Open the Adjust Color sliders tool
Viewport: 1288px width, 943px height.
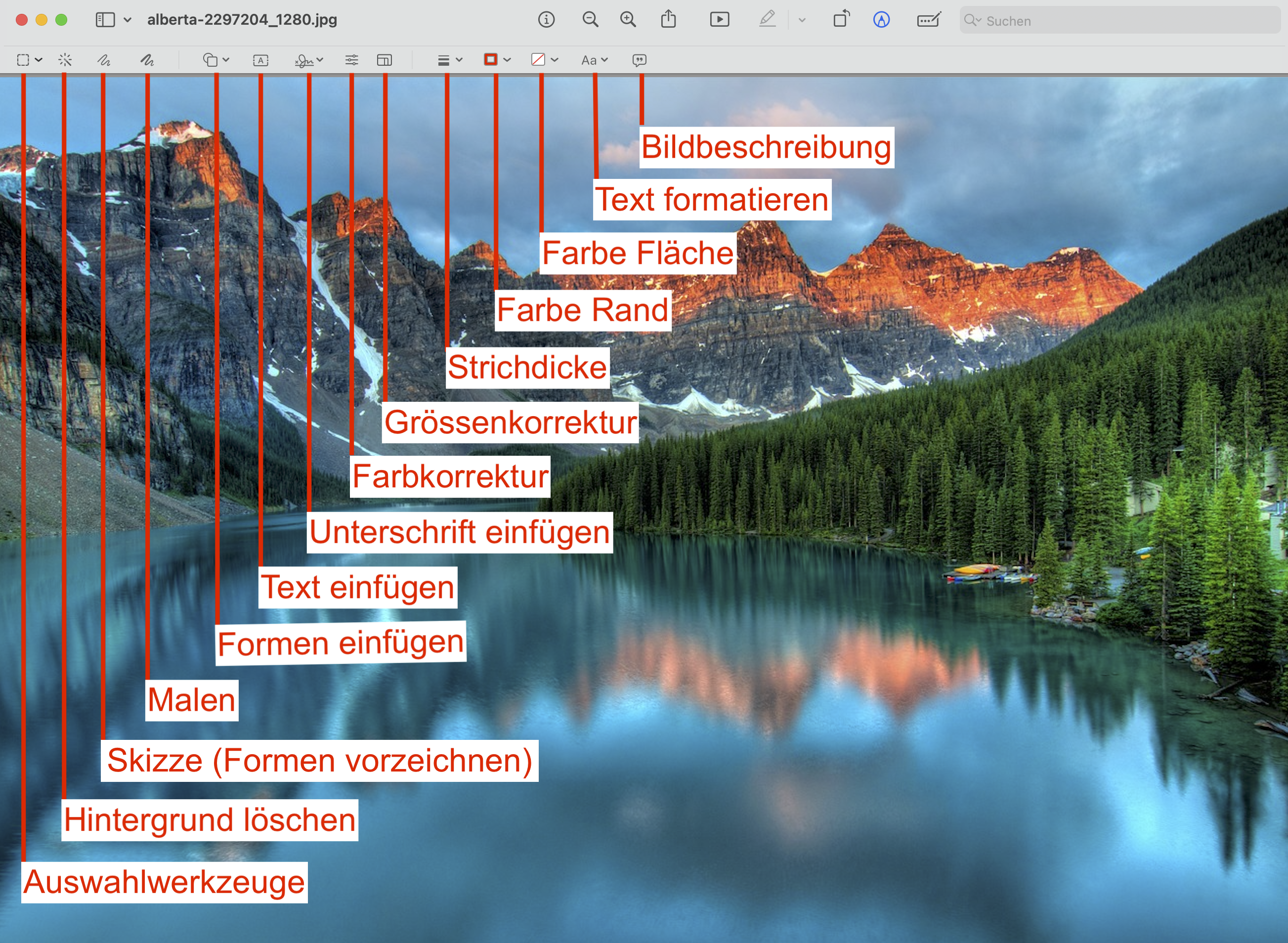pyautogui.click(x=351, y=60)
